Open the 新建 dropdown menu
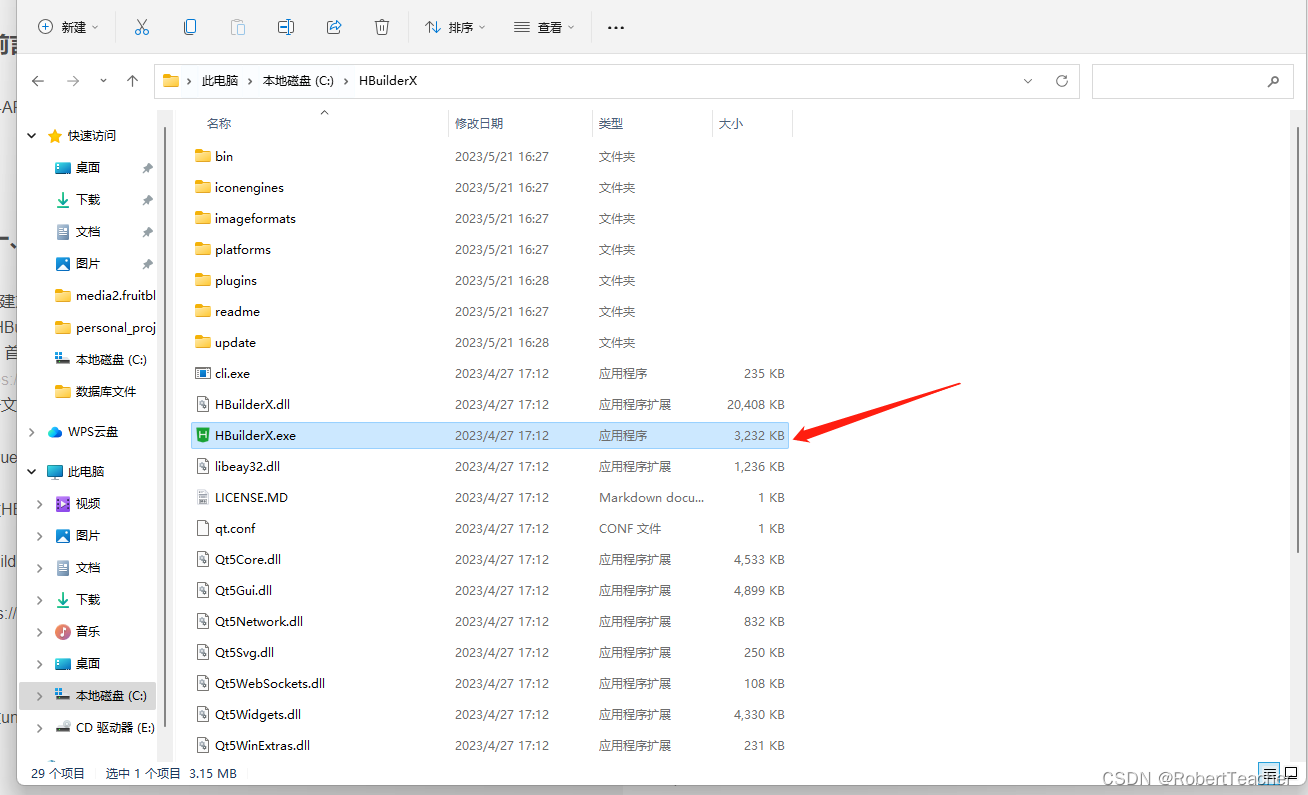 pos(68,27)
